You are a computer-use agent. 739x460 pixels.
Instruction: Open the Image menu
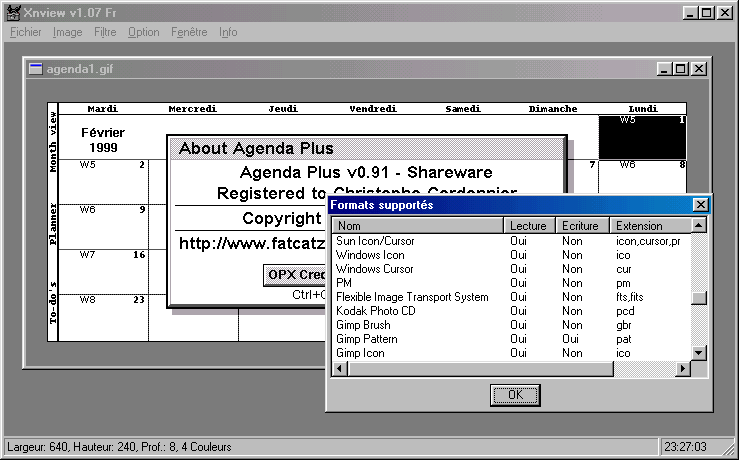pos(67,32)
